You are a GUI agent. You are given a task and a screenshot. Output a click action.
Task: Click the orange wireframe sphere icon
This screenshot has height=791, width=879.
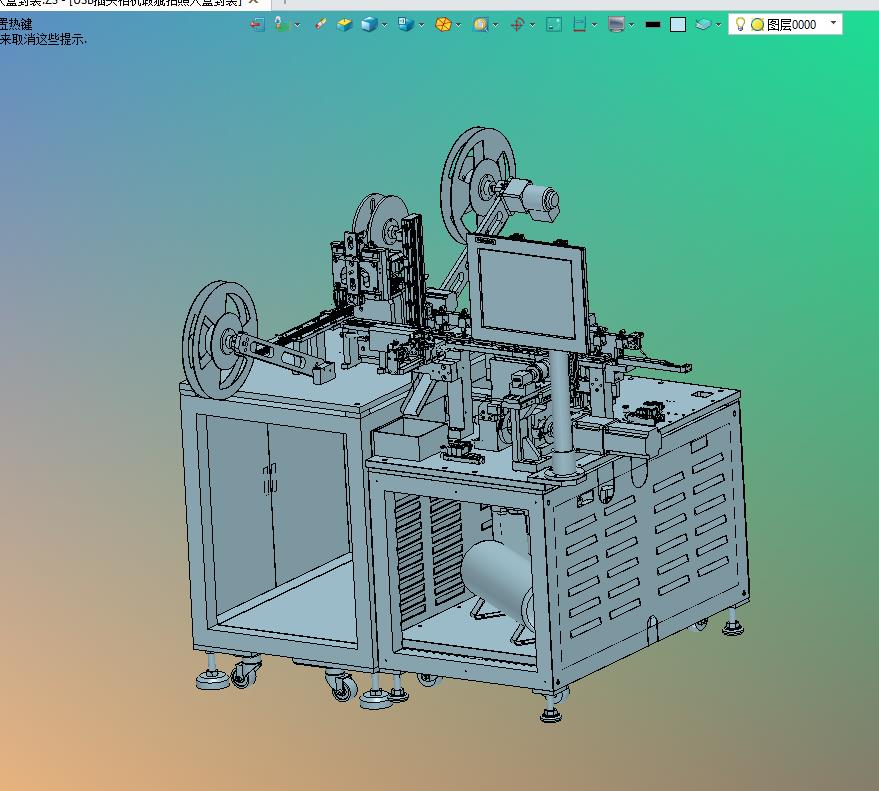[443, 24]
